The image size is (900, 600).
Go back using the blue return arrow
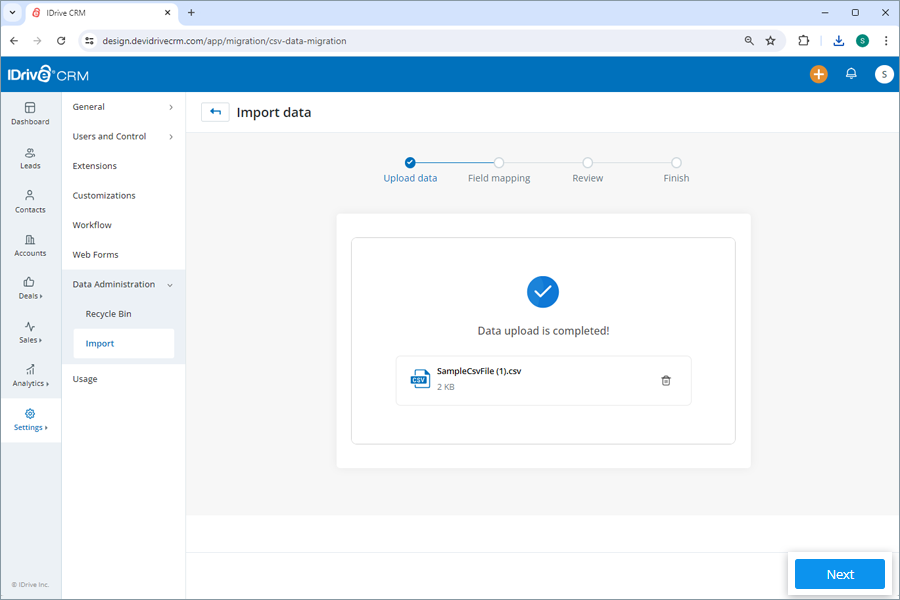pos(215,112)
